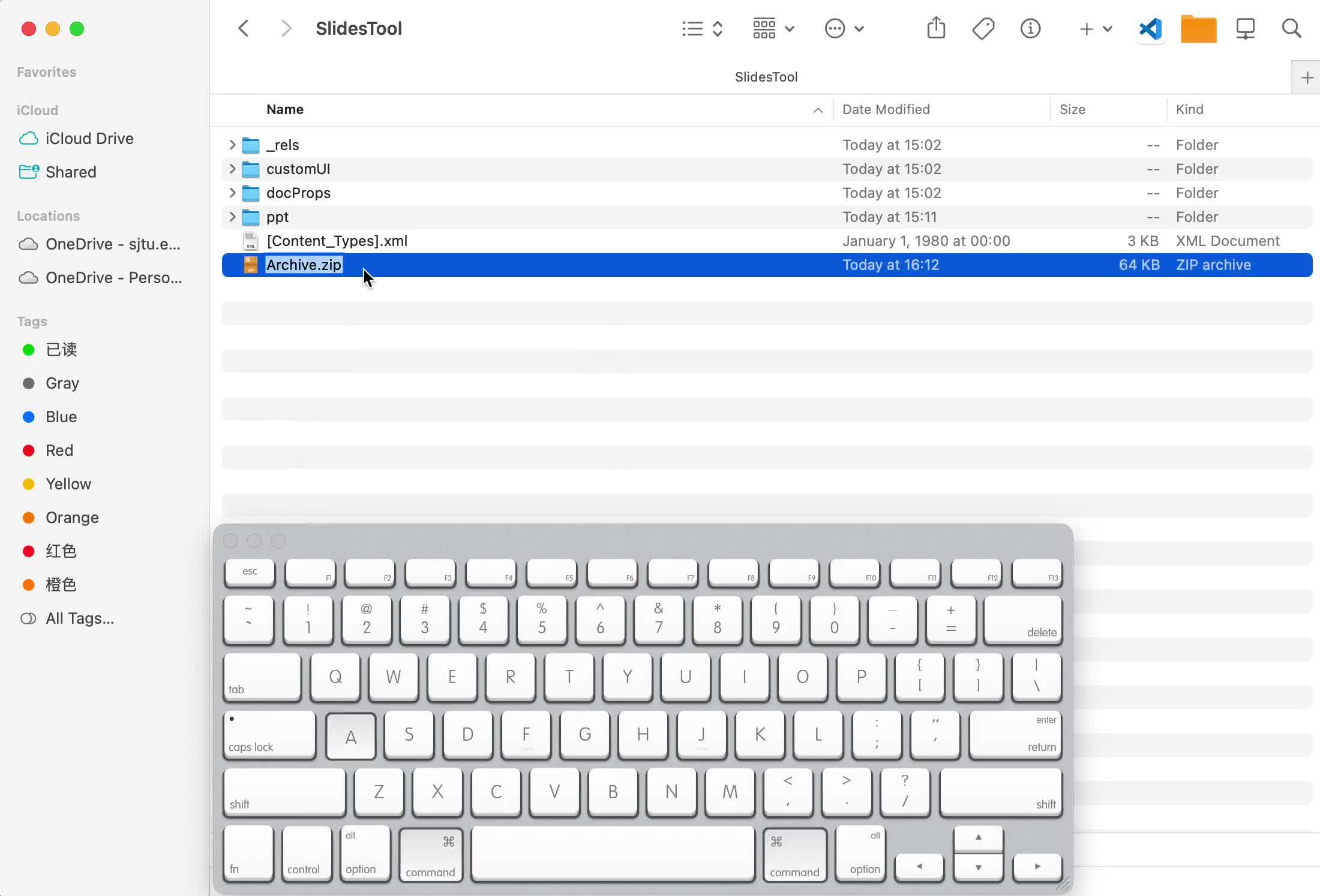Open iCloud Drive in the sidebar
Viewport: 1320px width, 896px height.
tap(89, 139)
